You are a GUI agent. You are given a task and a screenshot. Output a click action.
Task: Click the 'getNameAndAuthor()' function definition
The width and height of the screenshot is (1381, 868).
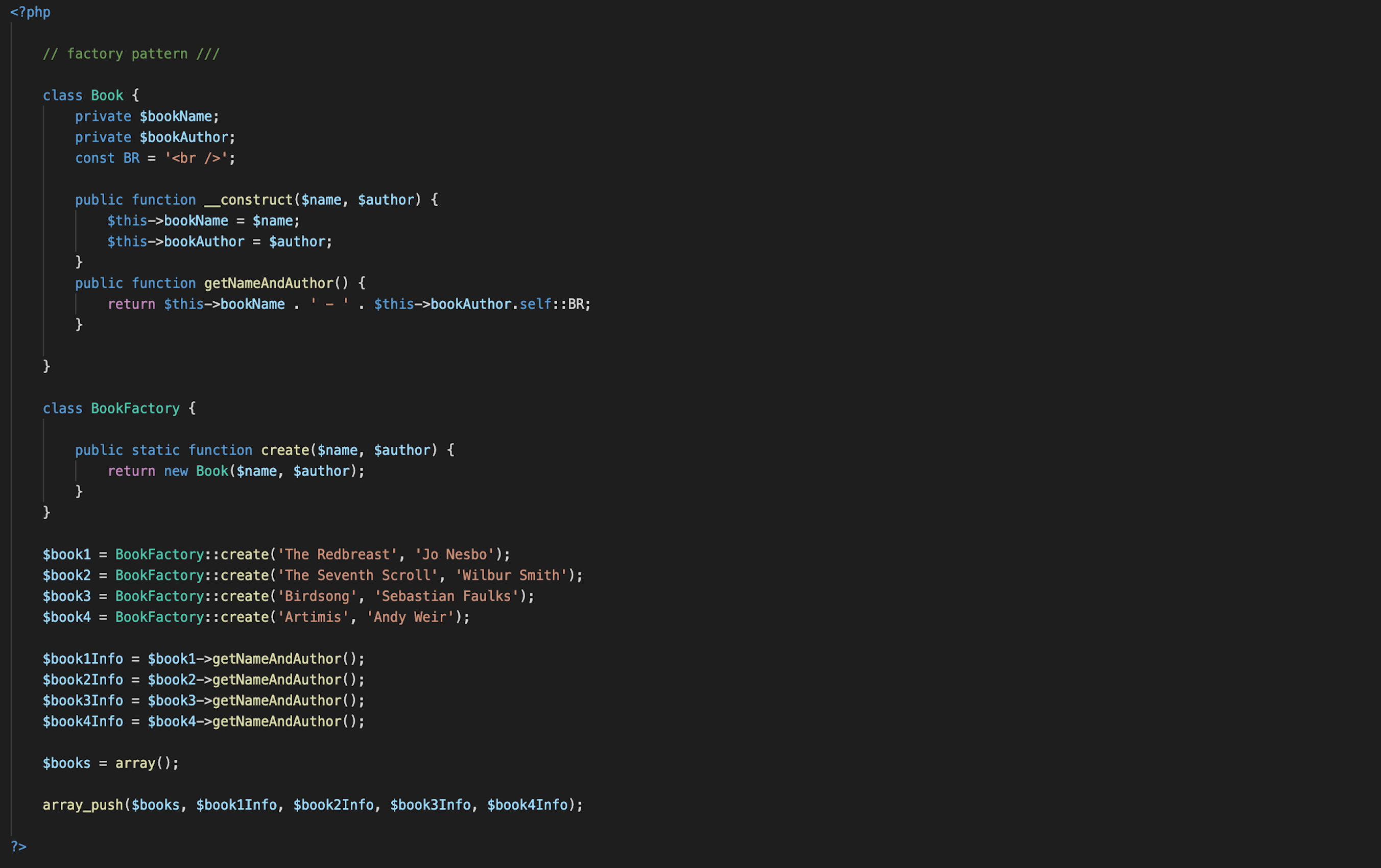pyautogui.click(x=220, y=283)
